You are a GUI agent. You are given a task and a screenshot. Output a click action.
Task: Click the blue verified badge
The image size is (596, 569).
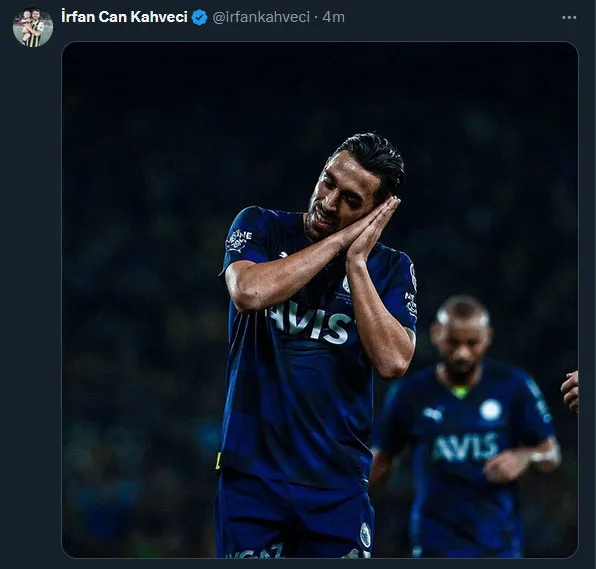pos(200,17)
